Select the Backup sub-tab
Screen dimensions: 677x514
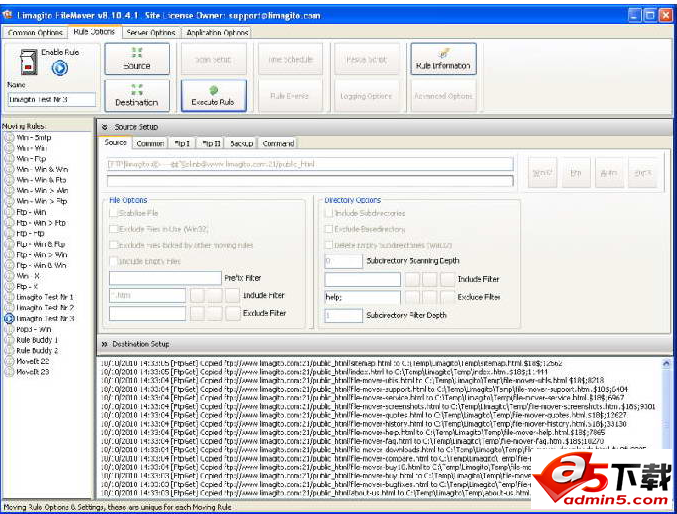point(241,143)
